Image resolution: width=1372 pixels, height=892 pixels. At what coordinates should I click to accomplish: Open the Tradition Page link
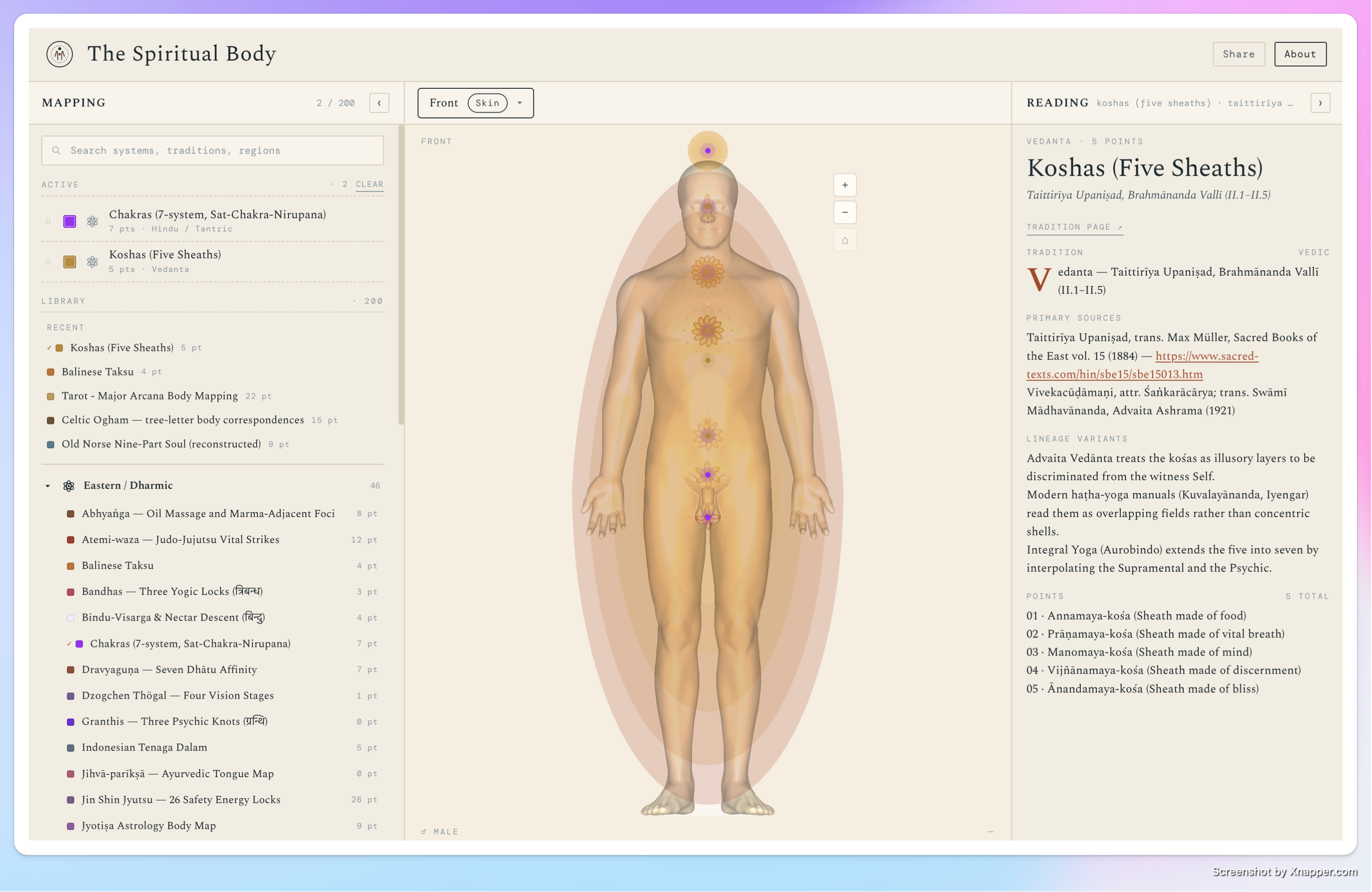(1074, 227)
